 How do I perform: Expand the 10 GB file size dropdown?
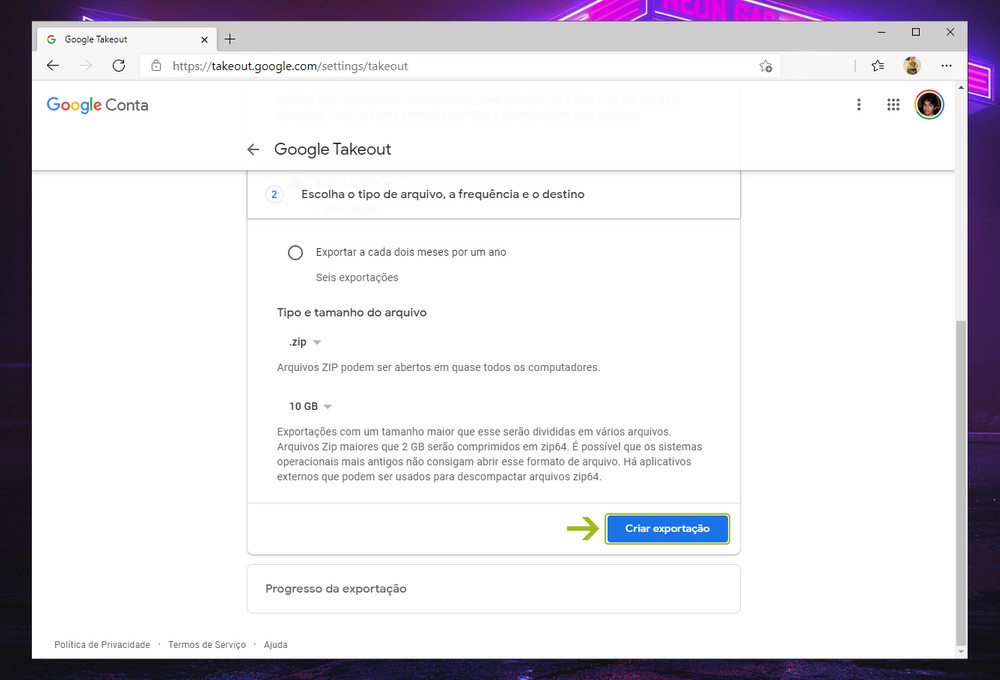pos(310,406)
